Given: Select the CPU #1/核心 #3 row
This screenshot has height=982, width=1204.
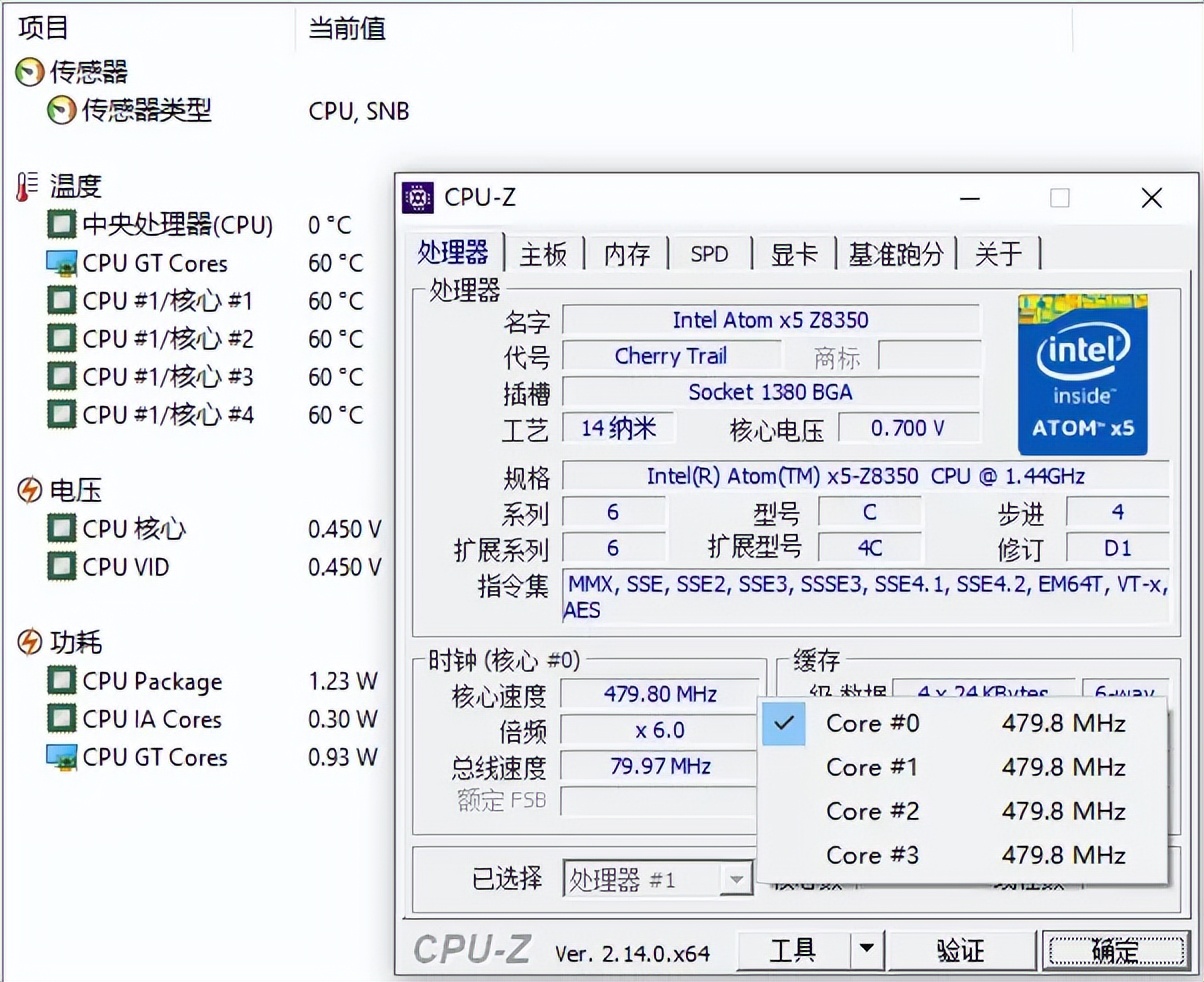Looking at the screenshot, I should [x=168, y=377].
